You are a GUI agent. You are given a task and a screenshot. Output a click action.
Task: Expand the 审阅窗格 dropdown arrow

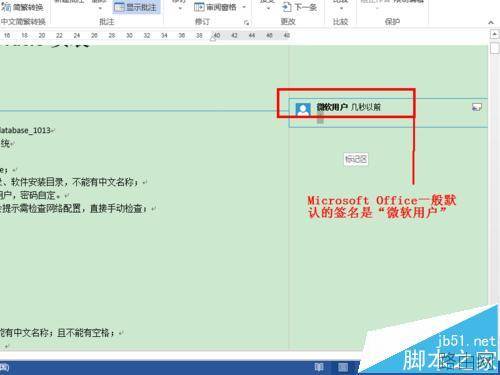[244, 7]
